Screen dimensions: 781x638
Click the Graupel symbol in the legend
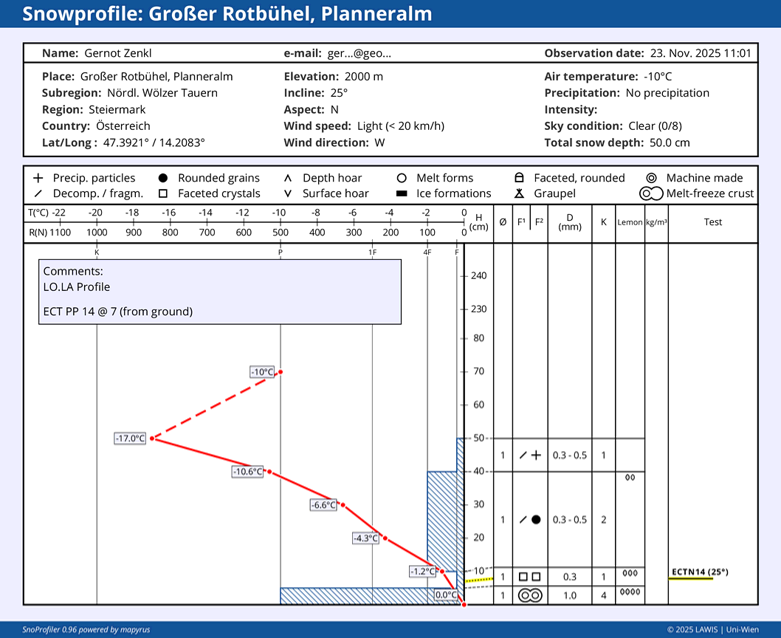pyautogui.click(x=519, y=193)
